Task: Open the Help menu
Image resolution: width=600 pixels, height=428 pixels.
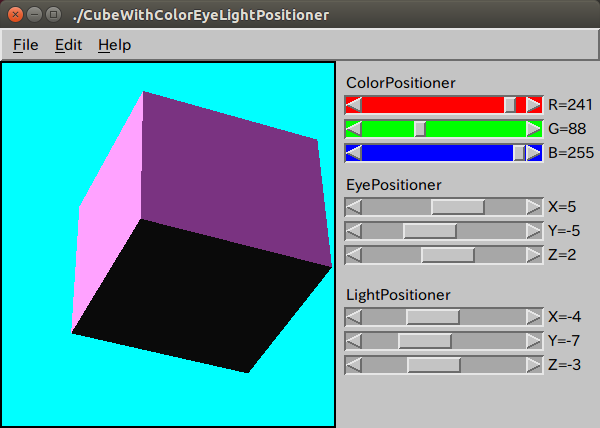Action: pyautogui.click(x=114, y=45)
